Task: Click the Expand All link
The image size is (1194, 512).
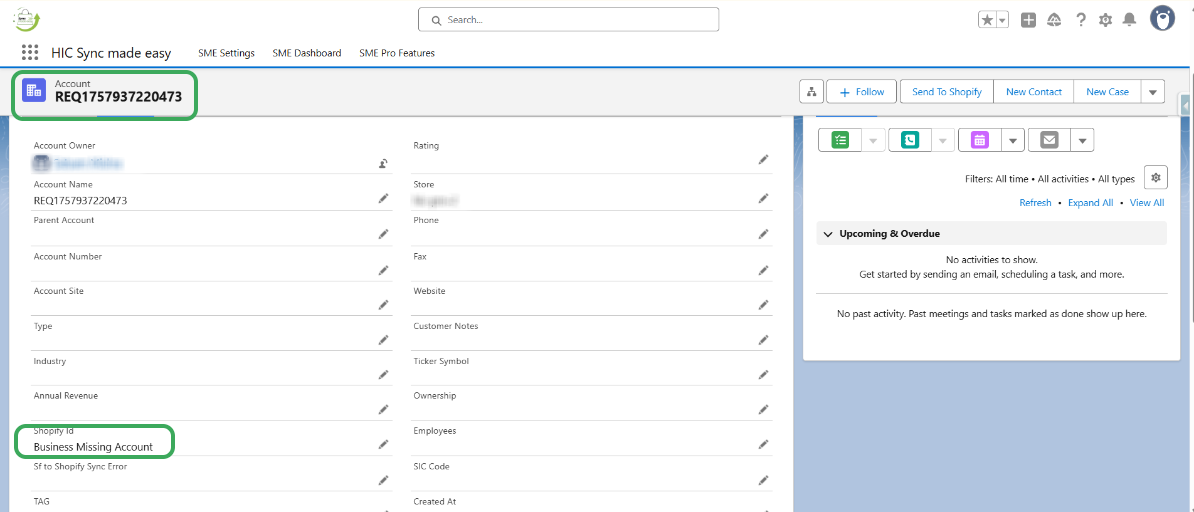Action: (1090, 203)
